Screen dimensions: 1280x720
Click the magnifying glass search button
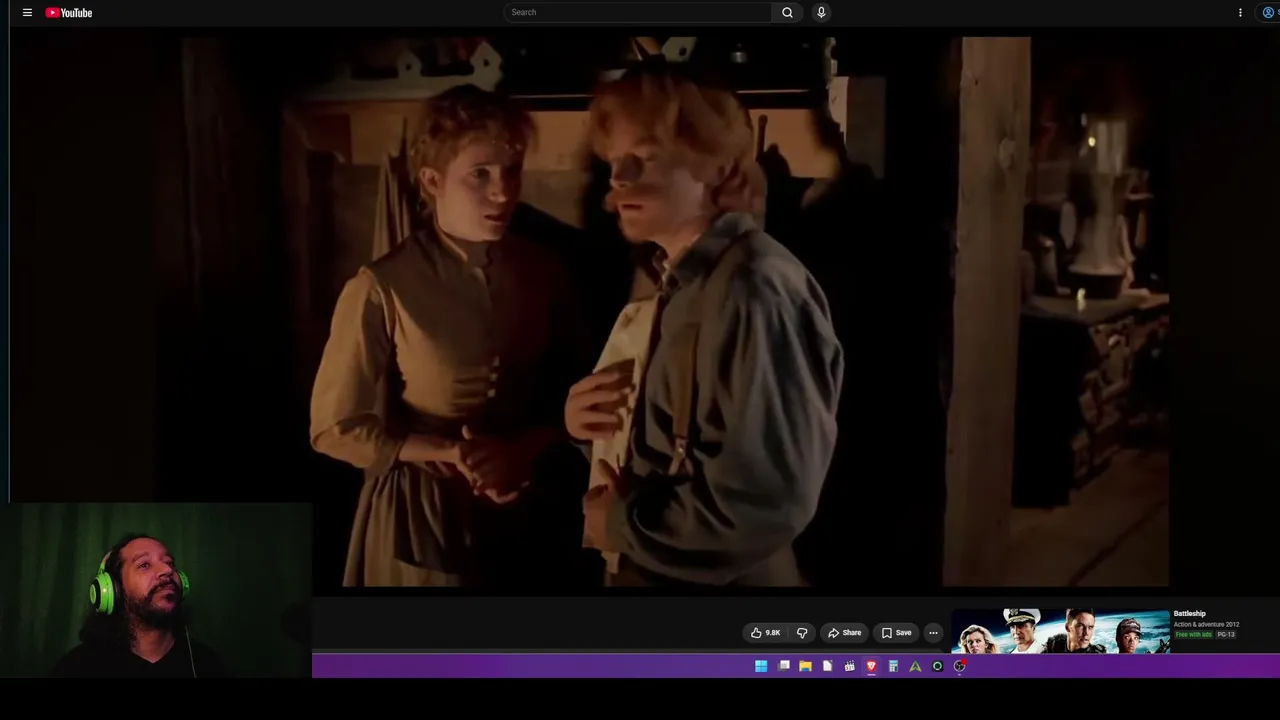point(787,12)
